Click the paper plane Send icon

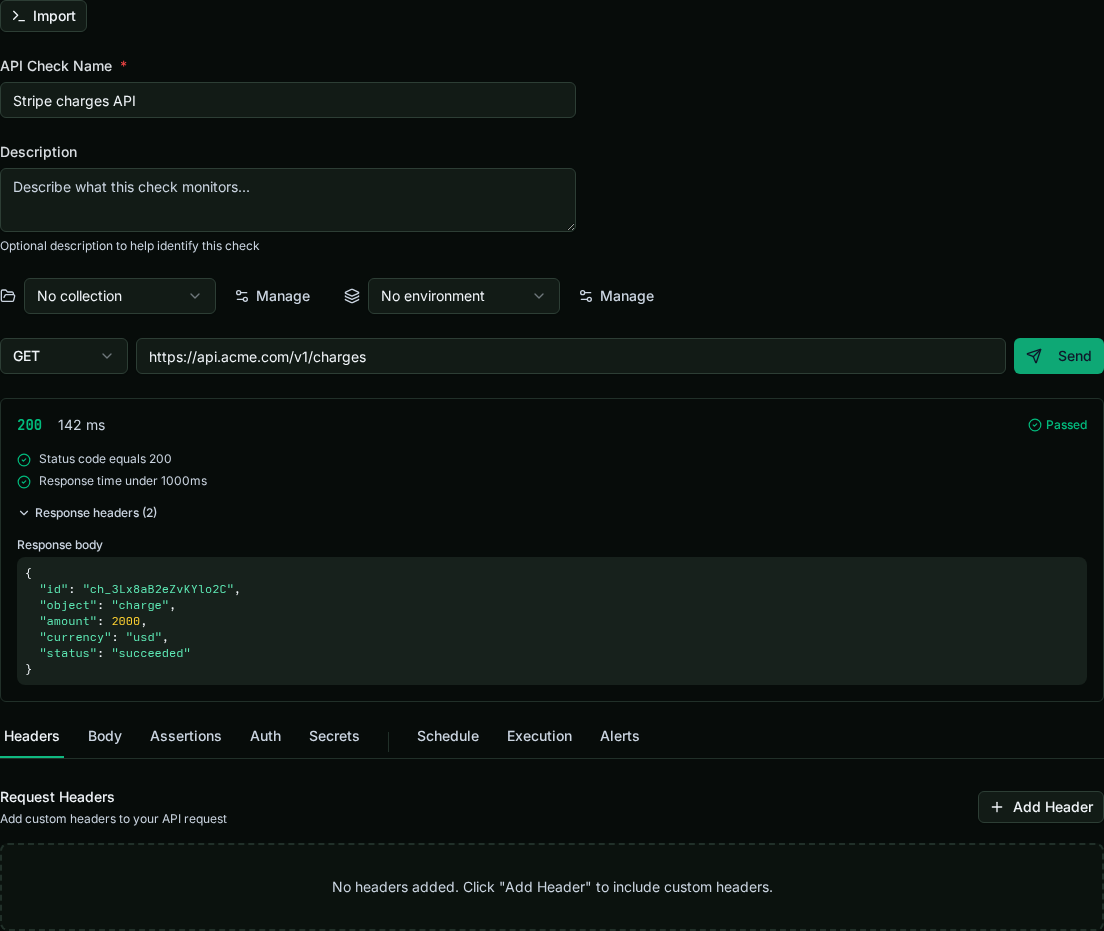pos(1034,356)
